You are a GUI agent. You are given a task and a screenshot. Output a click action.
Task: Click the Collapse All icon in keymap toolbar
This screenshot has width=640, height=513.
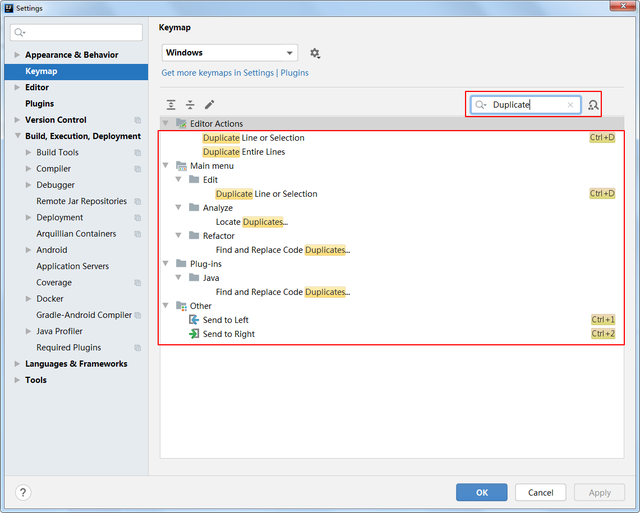tap(190, 105)
